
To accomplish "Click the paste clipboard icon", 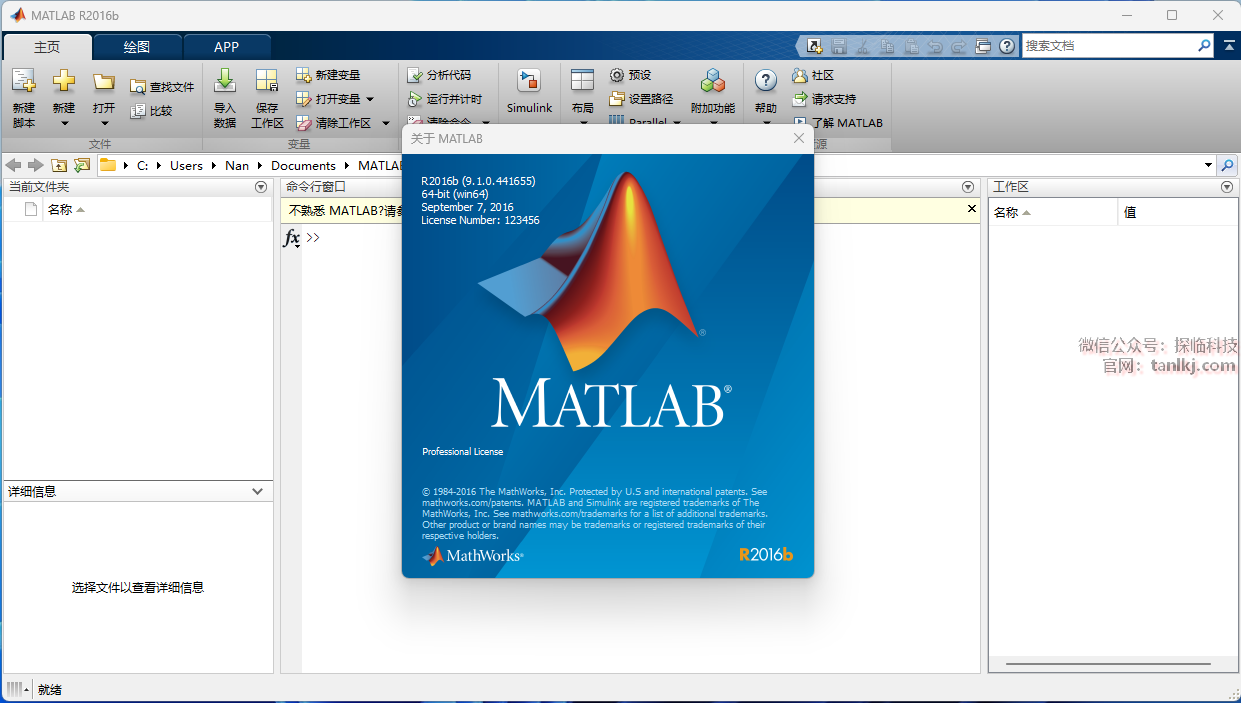I will [911, 46].
